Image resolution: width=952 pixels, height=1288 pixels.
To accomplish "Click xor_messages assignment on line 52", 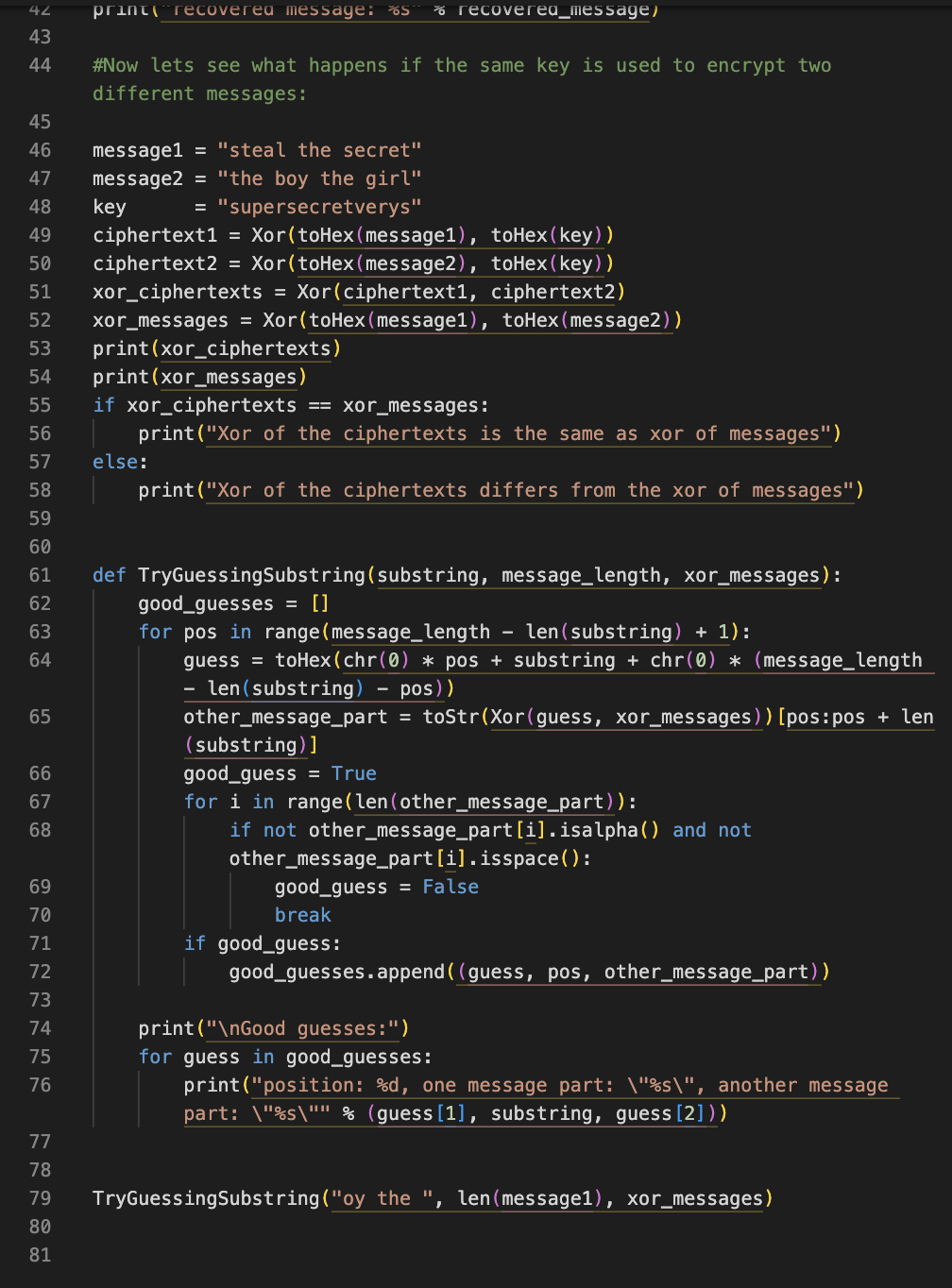I will click(387, 320).
